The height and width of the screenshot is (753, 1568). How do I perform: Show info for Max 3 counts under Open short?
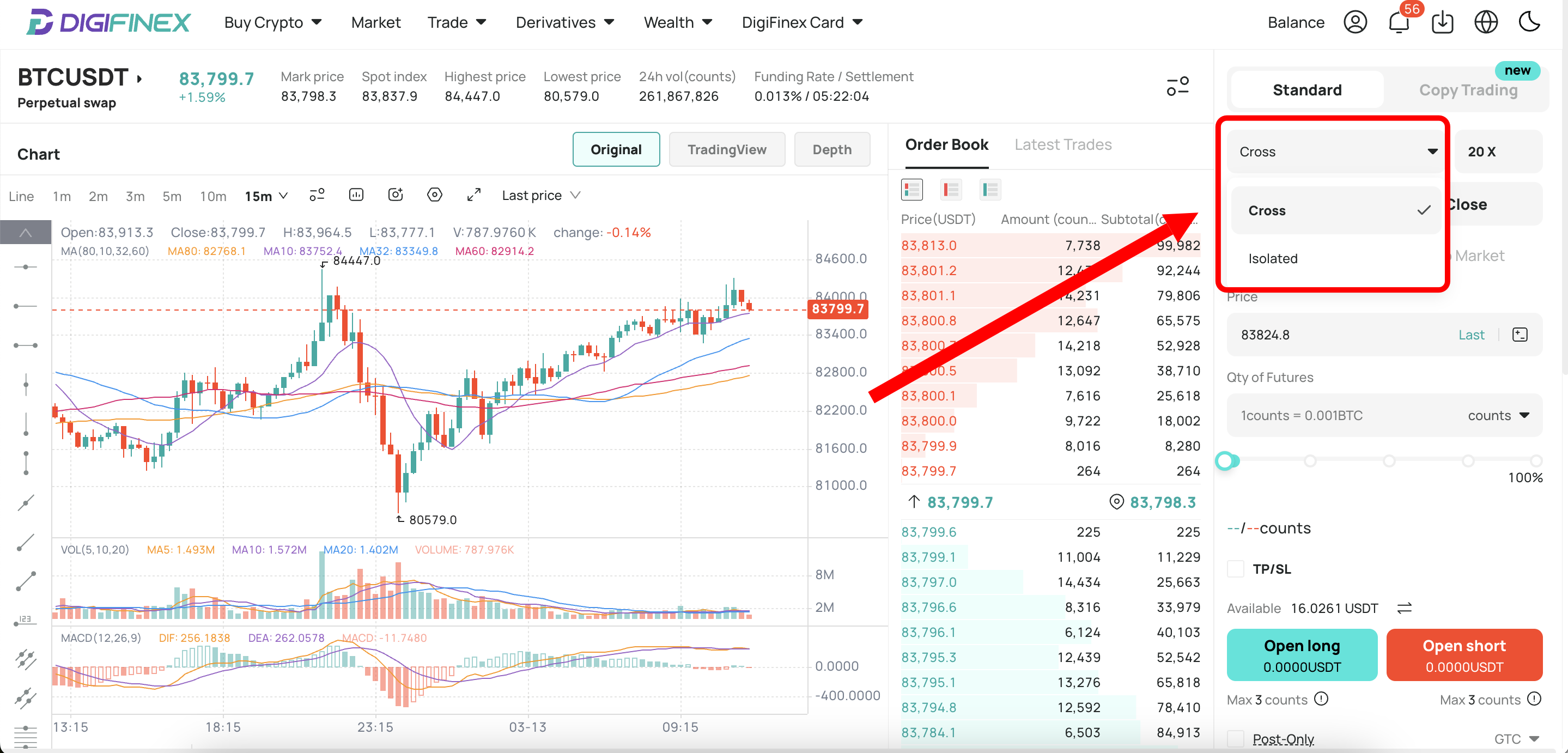[x=1535, y=699]
